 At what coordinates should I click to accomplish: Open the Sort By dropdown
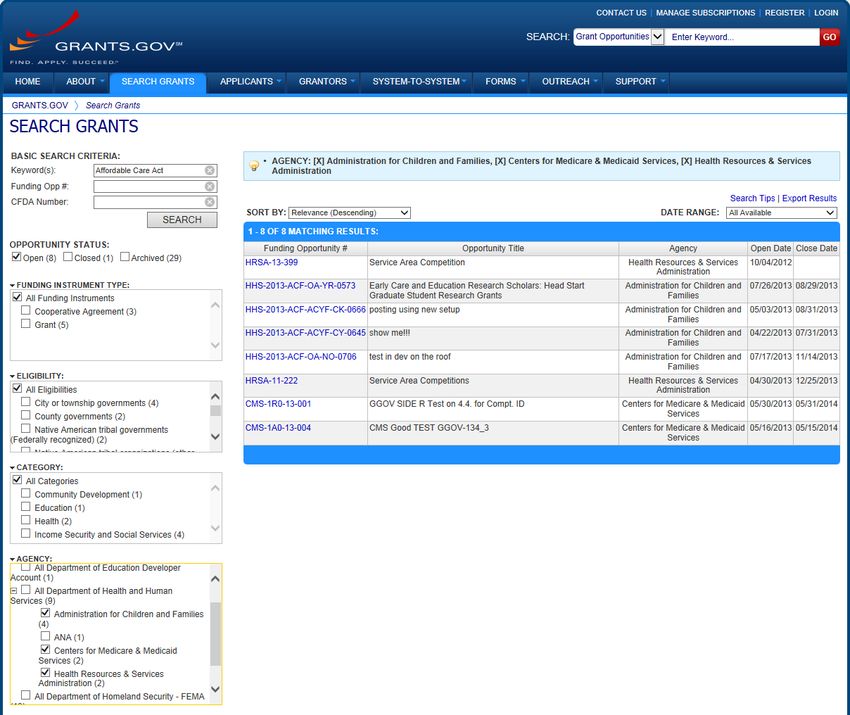[x=350, y=213]
